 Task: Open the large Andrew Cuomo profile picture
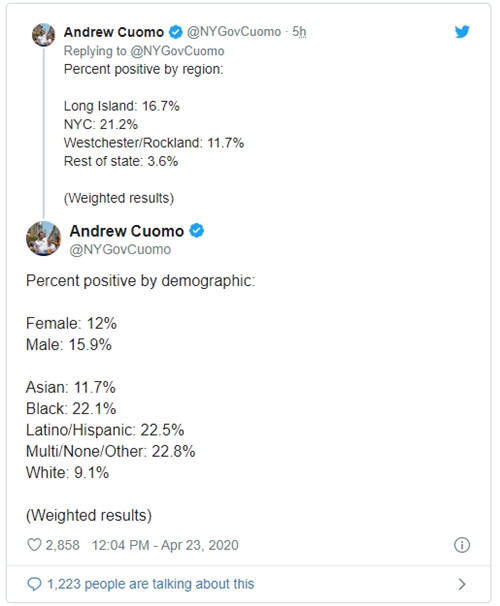pos(43,238)
